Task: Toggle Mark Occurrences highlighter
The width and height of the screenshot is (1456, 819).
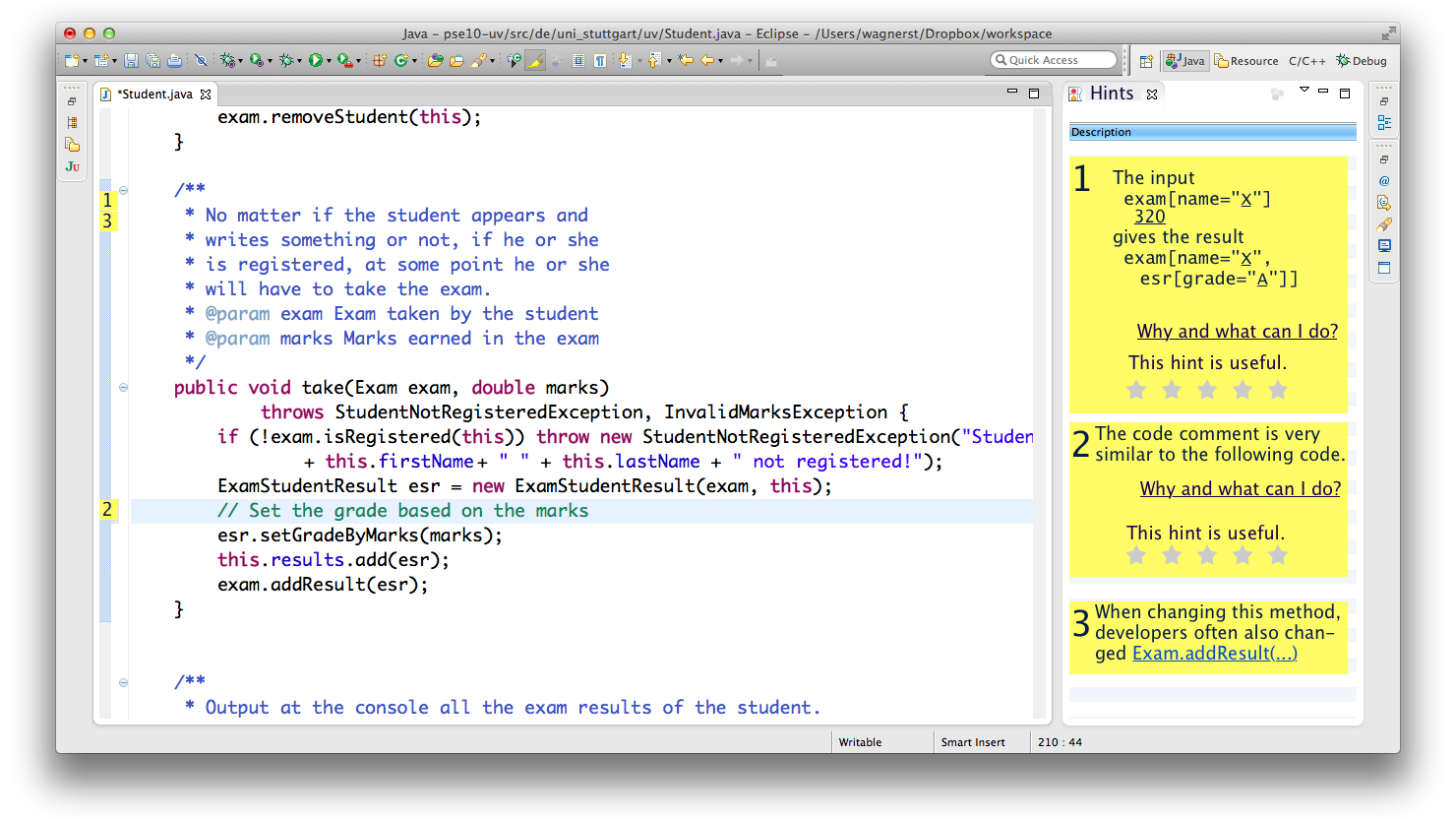Action: [533, 60]
